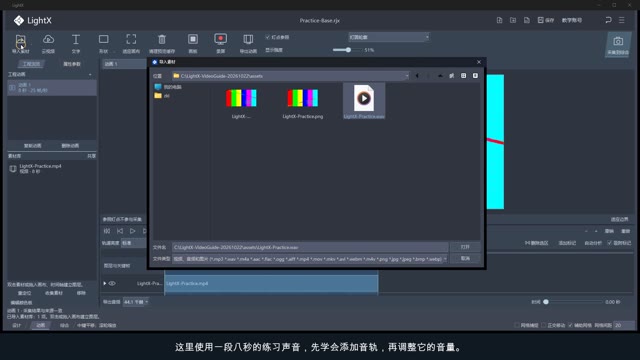The width and height of the screenshot is (640, 360).
Task: Step to previous frame in playback bar
Action: click(x=120, y=231)
